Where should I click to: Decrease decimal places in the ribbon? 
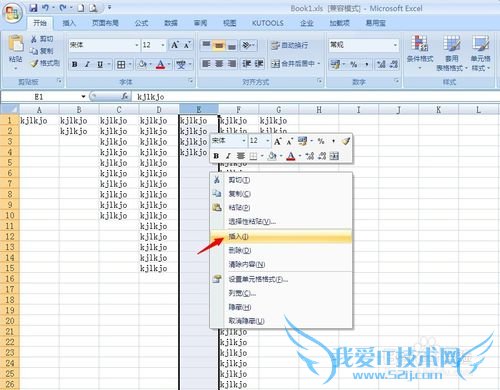pyautogui.click(x=394, y=64)
